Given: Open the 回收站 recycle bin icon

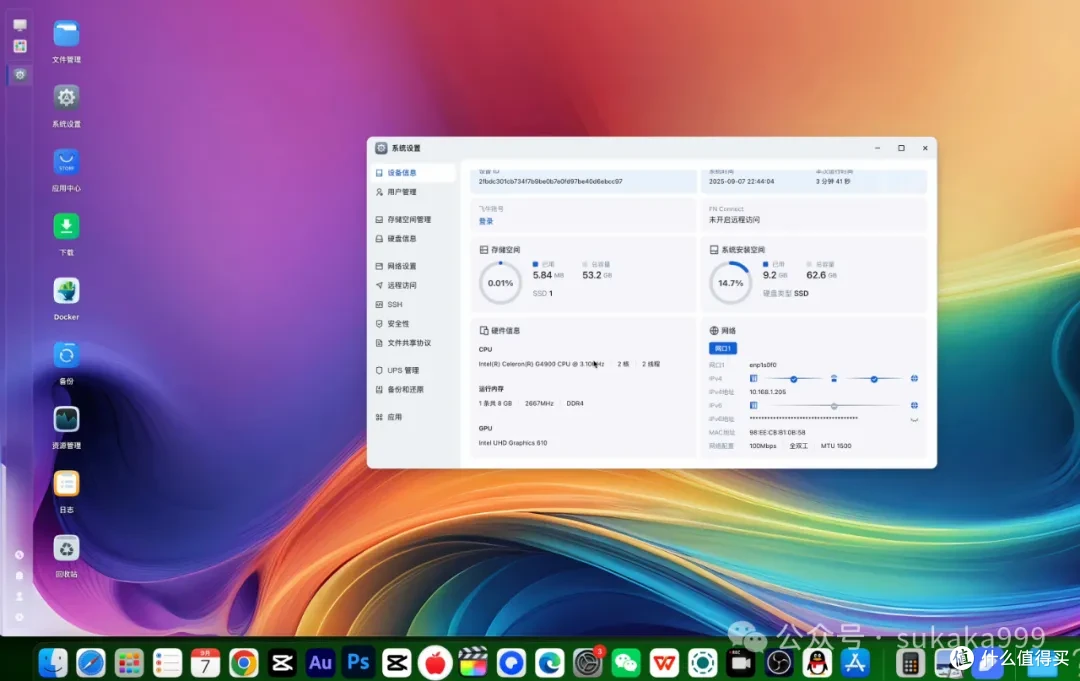Looking at the screenshot, I should pyautogui.click(x=66, y=548).
